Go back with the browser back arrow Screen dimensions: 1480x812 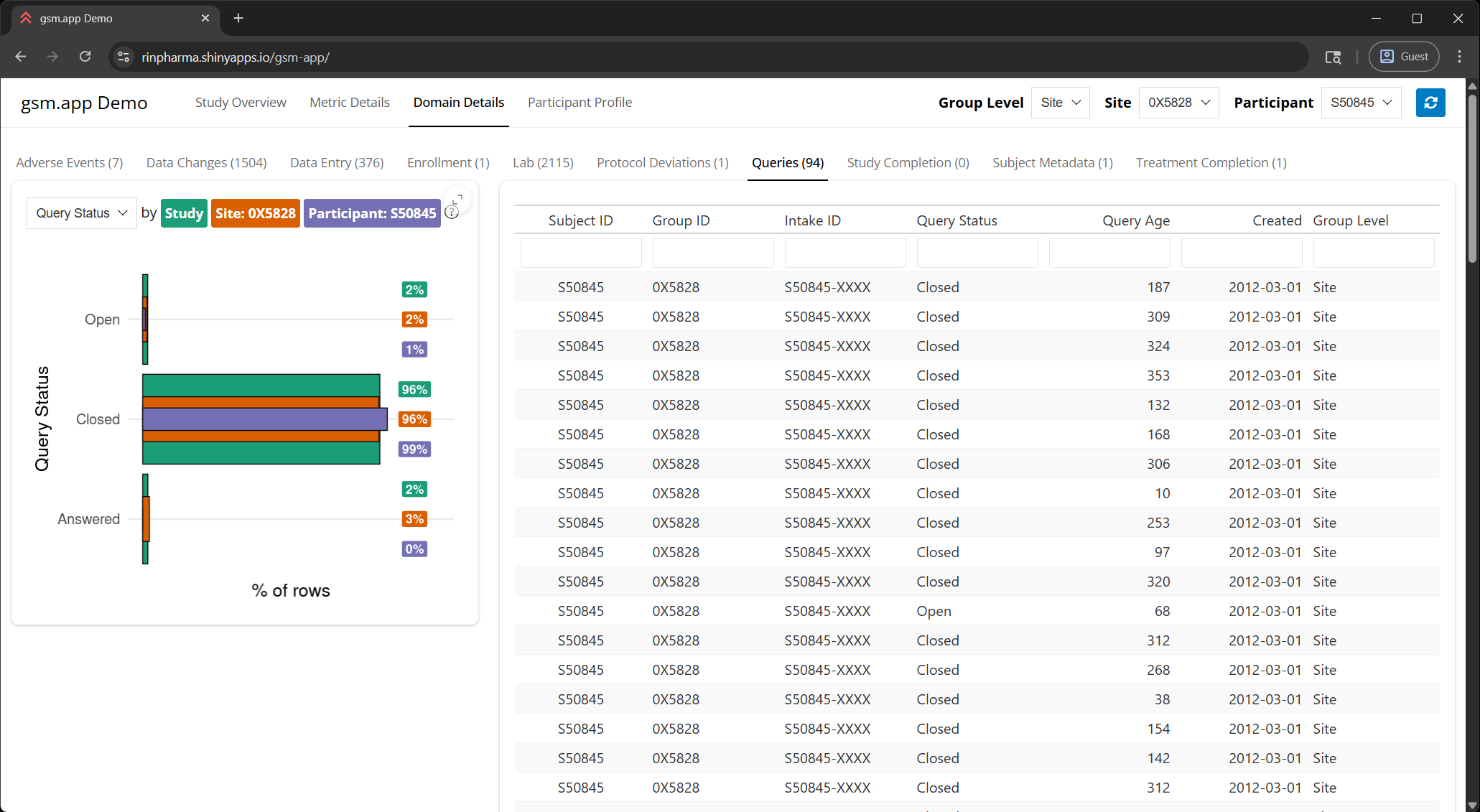(21, 57)
